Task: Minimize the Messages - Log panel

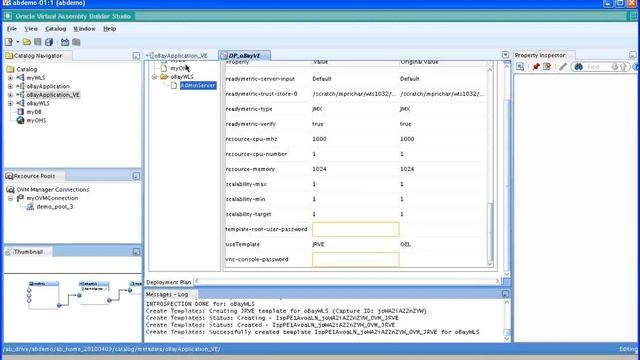Action: [x=505, y=294]
